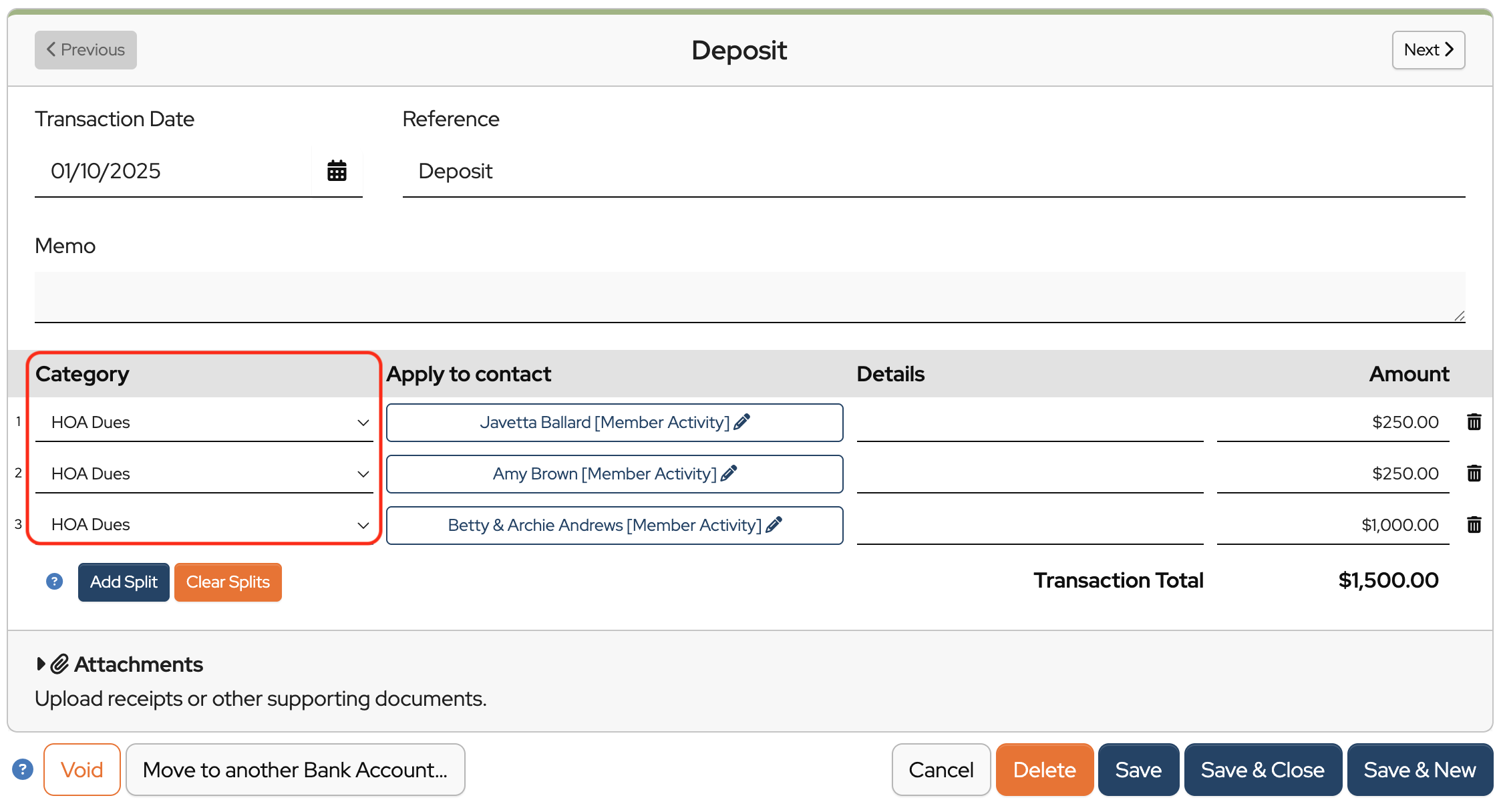The height and width of the screenshot is (812, 1499).
Task: Click Clear Splits
Action: pos(228,582)
